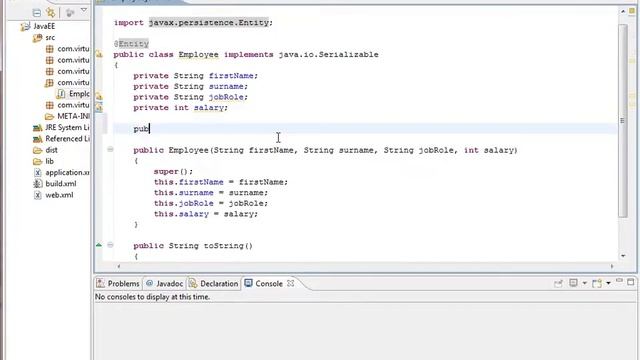The height and width of the screenshot is (360, 640).
Task: Click the horizontal scroll right arrow
Action: 612,266
